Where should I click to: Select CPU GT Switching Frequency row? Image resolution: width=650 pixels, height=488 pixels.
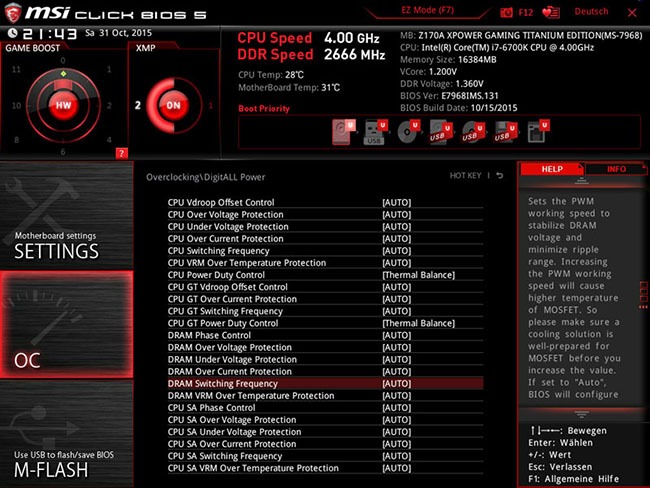point(325,311)
